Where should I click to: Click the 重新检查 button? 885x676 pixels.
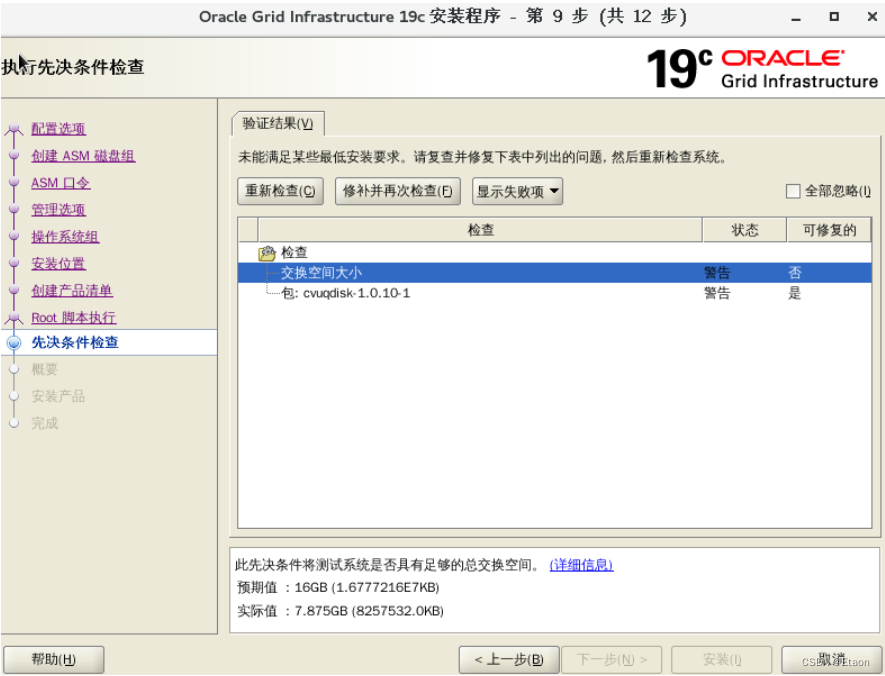tap(280, 191)
